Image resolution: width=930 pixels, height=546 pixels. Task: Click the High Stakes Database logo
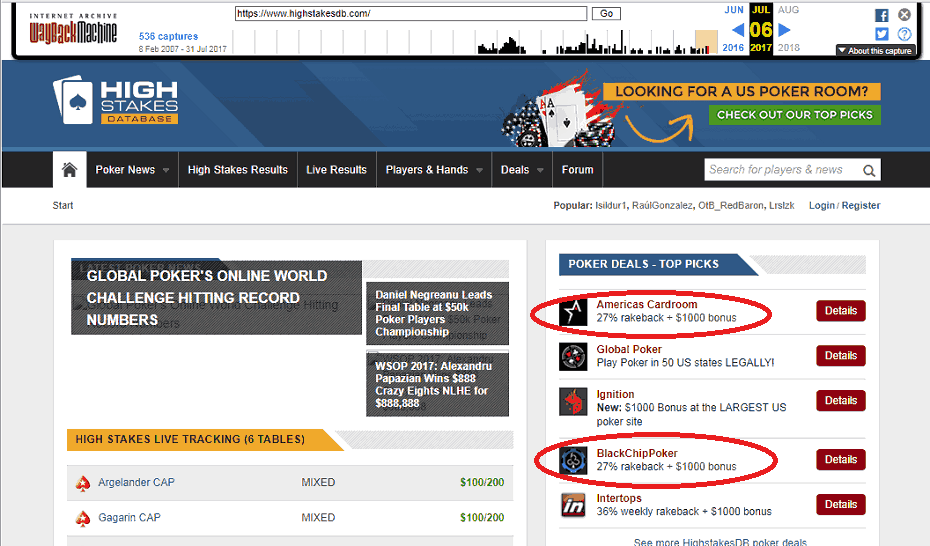tap(115, 100)
